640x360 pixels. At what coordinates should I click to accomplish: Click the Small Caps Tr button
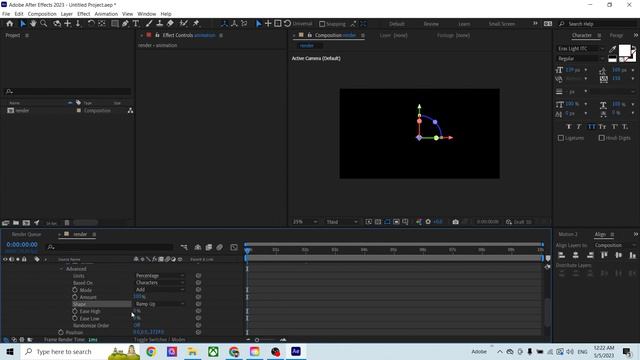tap(602, 127)
